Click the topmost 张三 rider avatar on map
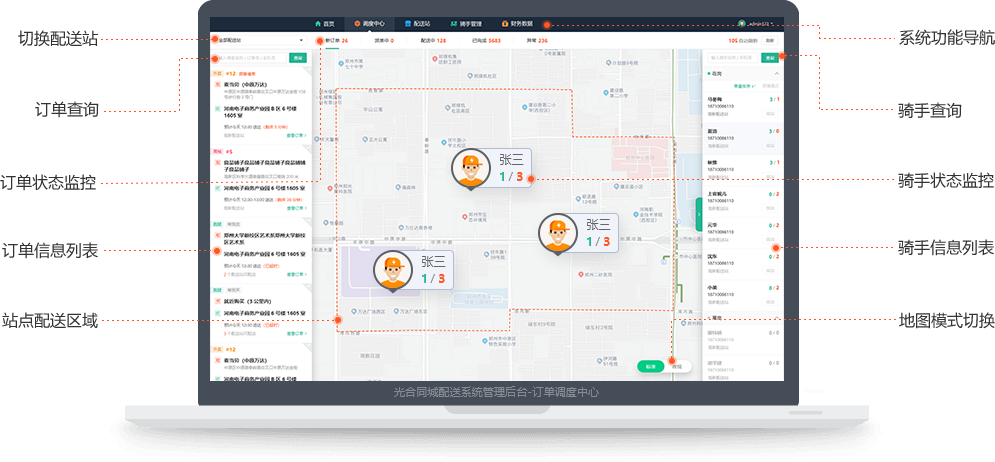 469,169
